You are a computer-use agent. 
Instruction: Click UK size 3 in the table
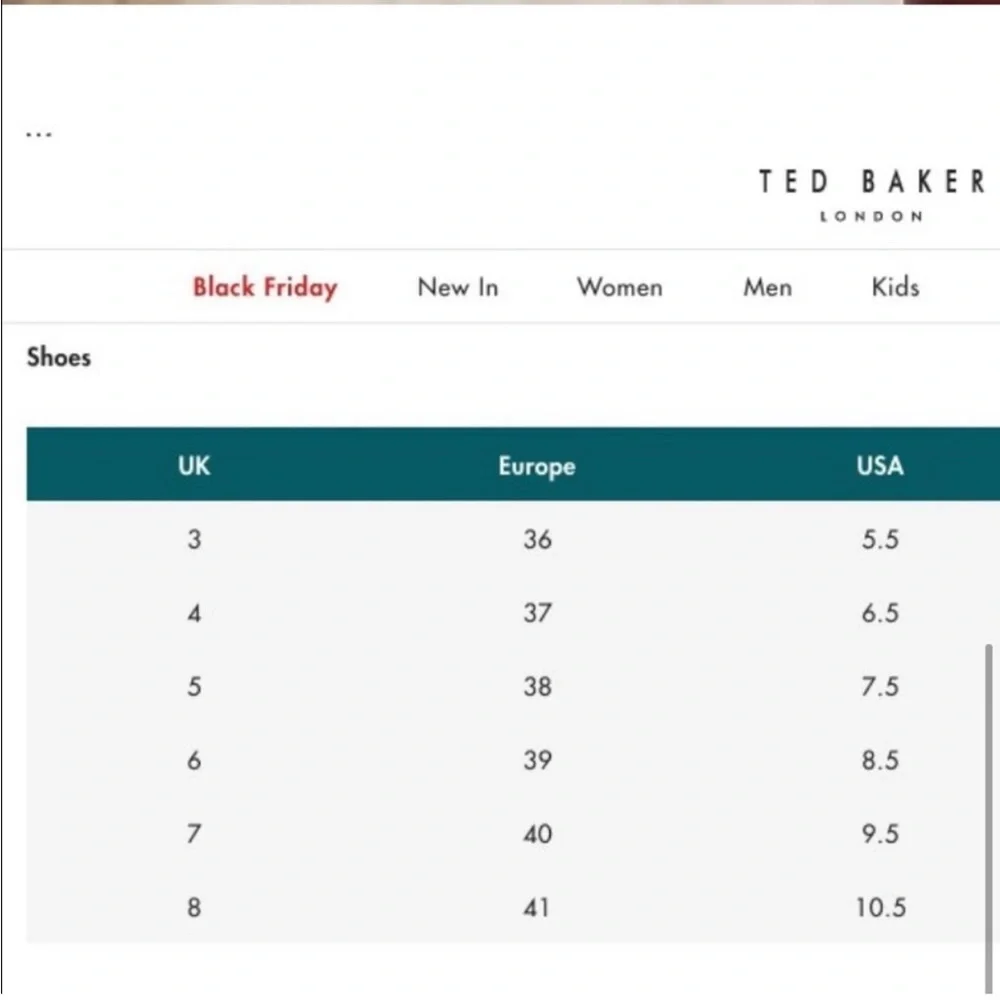coord(194,539)
